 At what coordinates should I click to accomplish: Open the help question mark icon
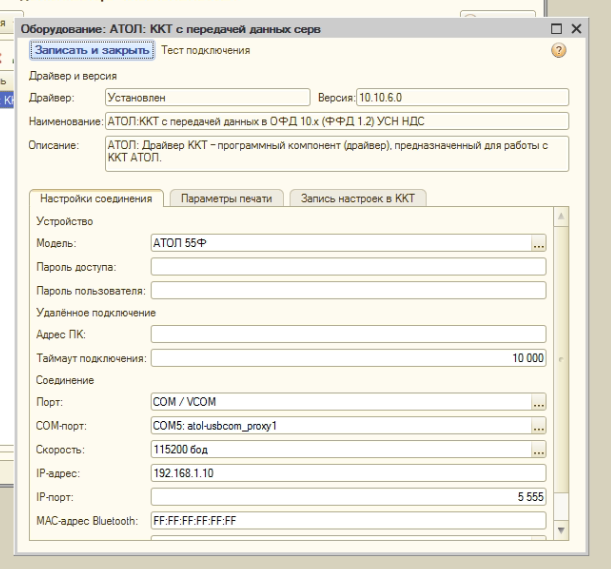click(558, 50)
